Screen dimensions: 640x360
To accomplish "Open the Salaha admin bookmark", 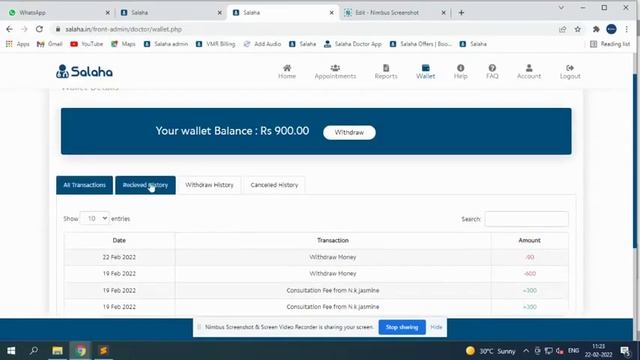I will [166, 44].
